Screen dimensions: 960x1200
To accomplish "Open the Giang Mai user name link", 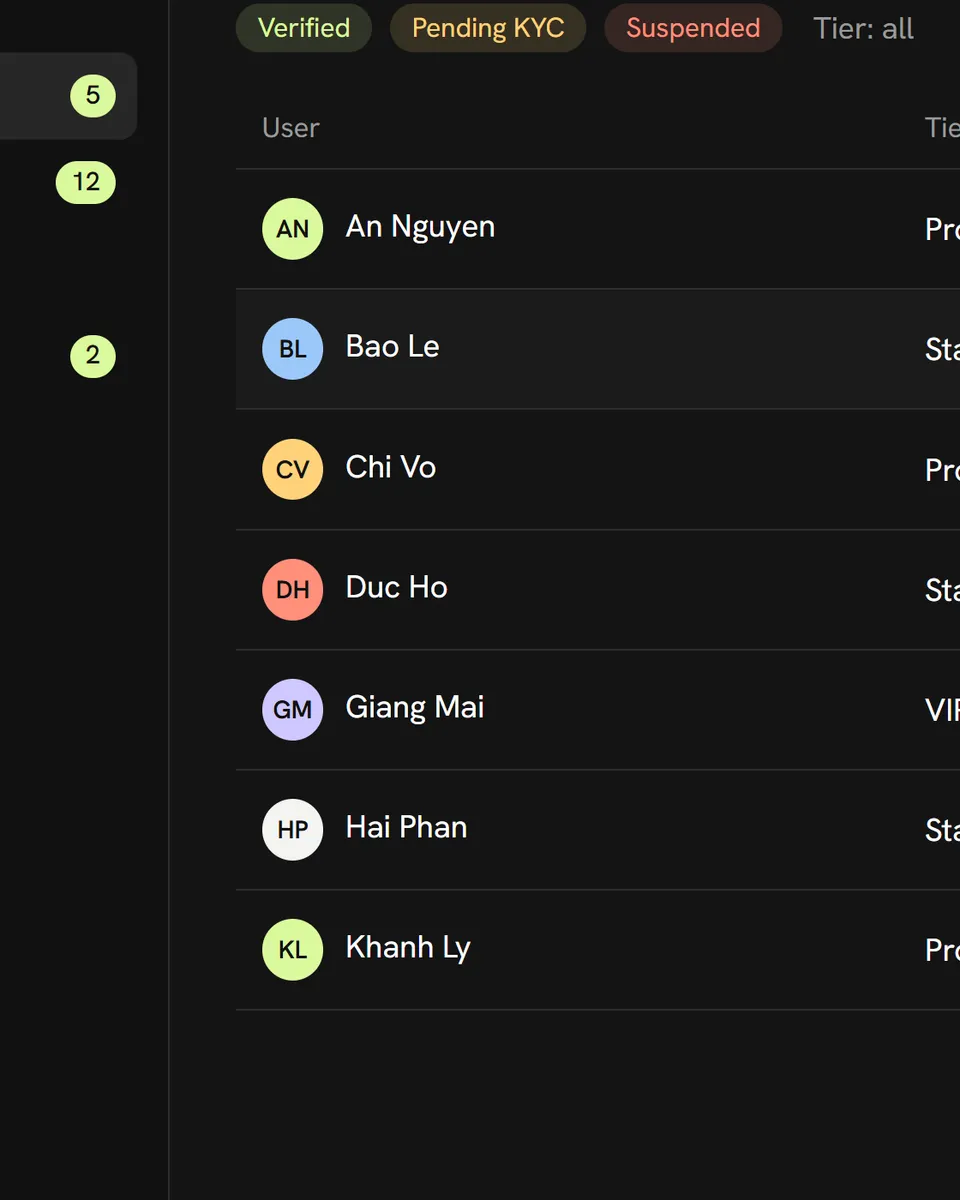I will [x=415, y=707].
